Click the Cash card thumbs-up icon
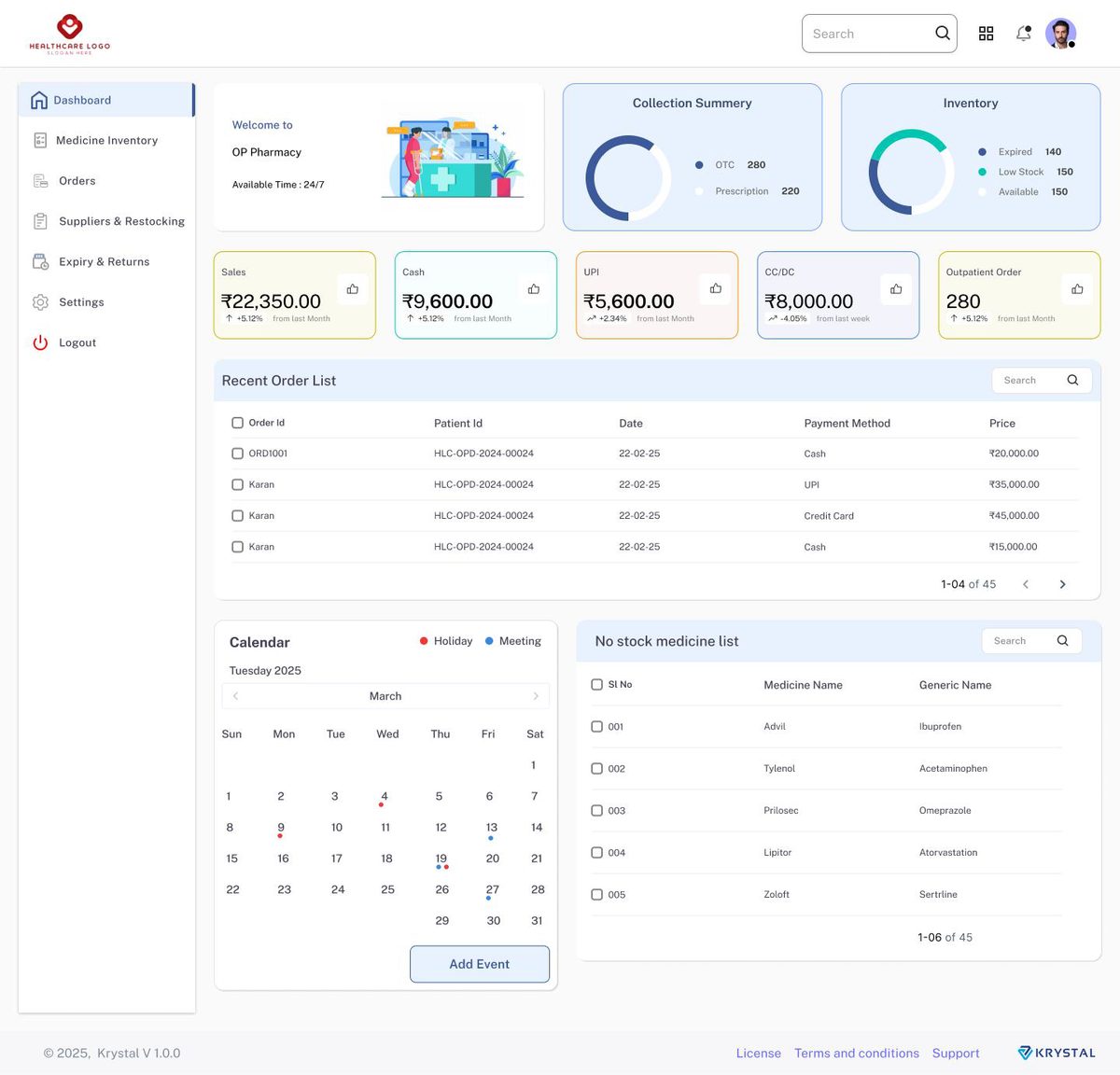The height and width of the screenshot is (1075, 1120). click(534, 289)
